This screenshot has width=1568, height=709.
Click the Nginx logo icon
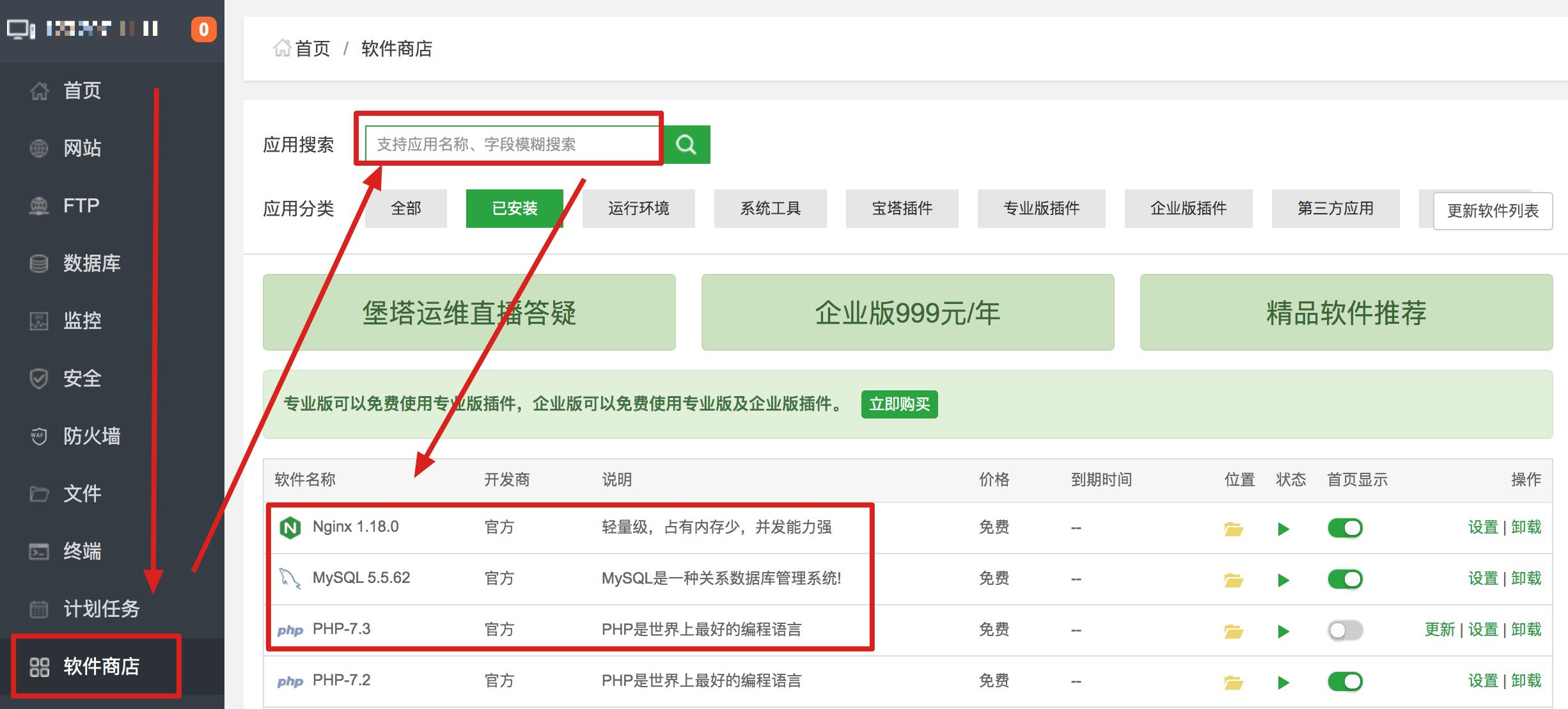click(x=290, y=528)
